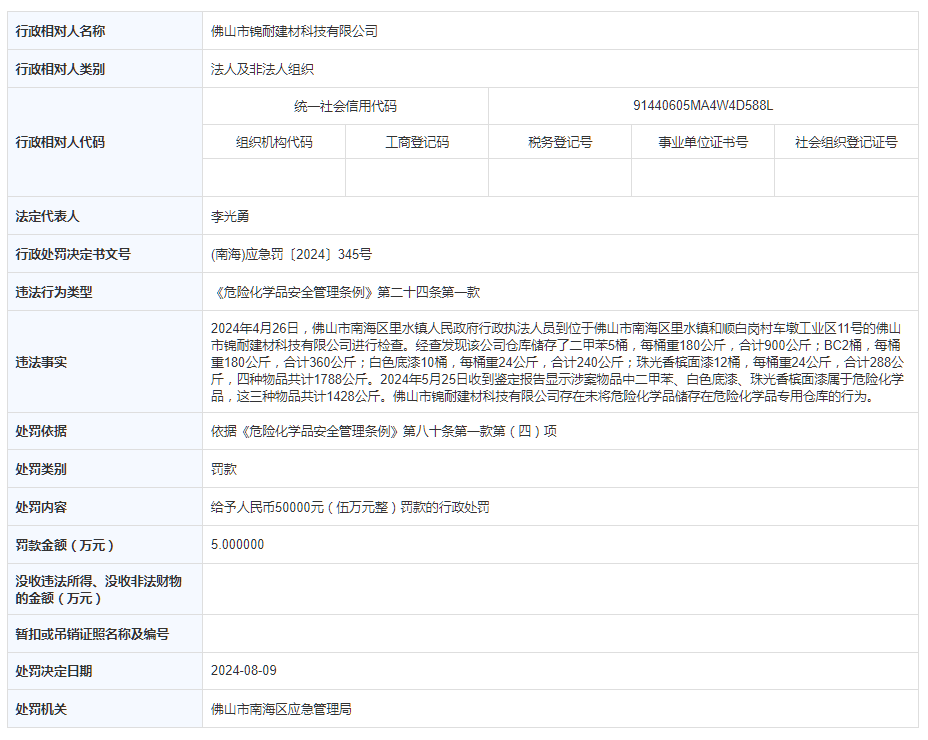The image size is (928, 740).
Task: Click the label 处罚机关
Action: coord(41,709)
